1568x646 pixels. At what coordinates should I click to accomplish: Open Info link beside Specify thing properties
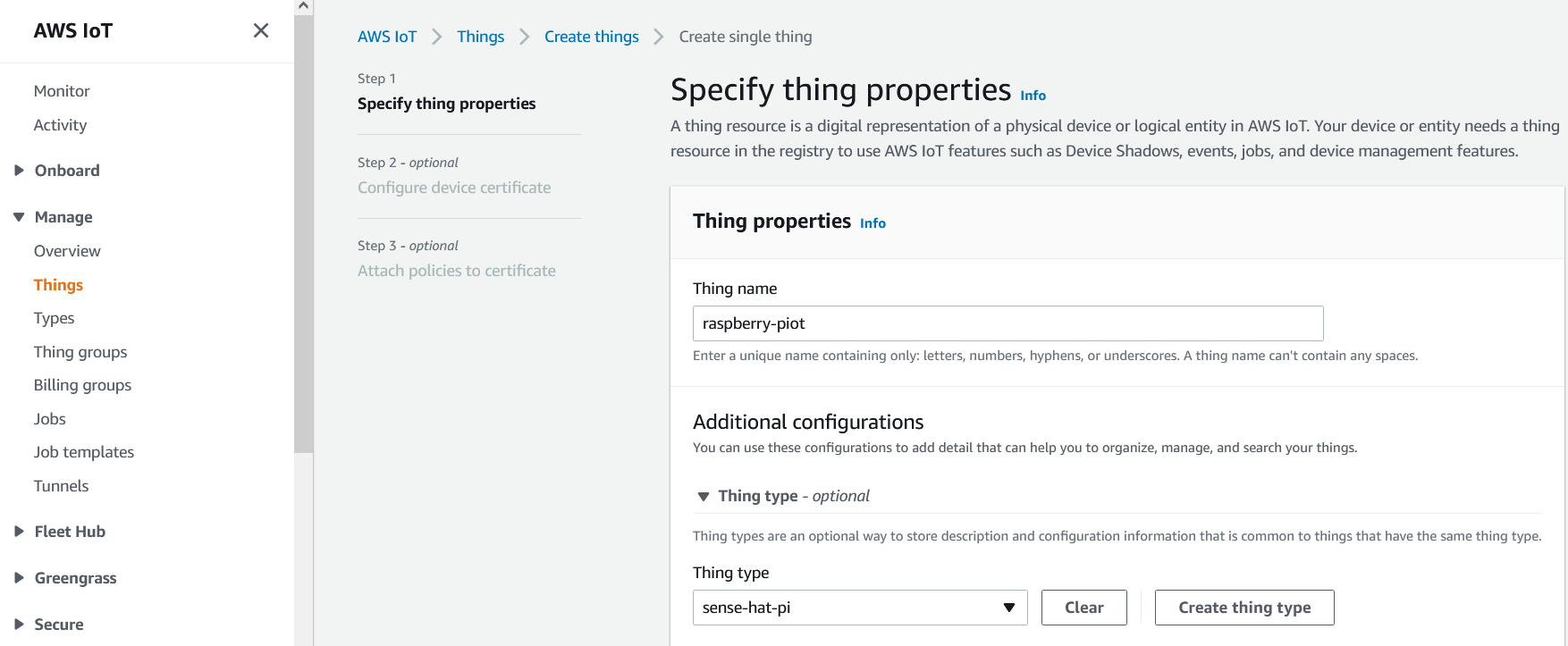pyautogui.click(x=1033, y=96)
